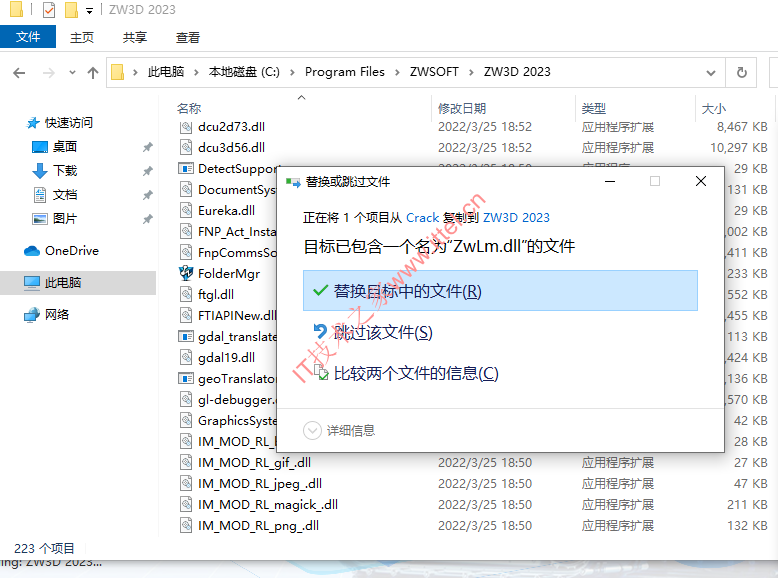The image size is (778, 578).
Task: Click the IM_MOD_RL_magick_.dll file icon
Action: pos(186,505)
